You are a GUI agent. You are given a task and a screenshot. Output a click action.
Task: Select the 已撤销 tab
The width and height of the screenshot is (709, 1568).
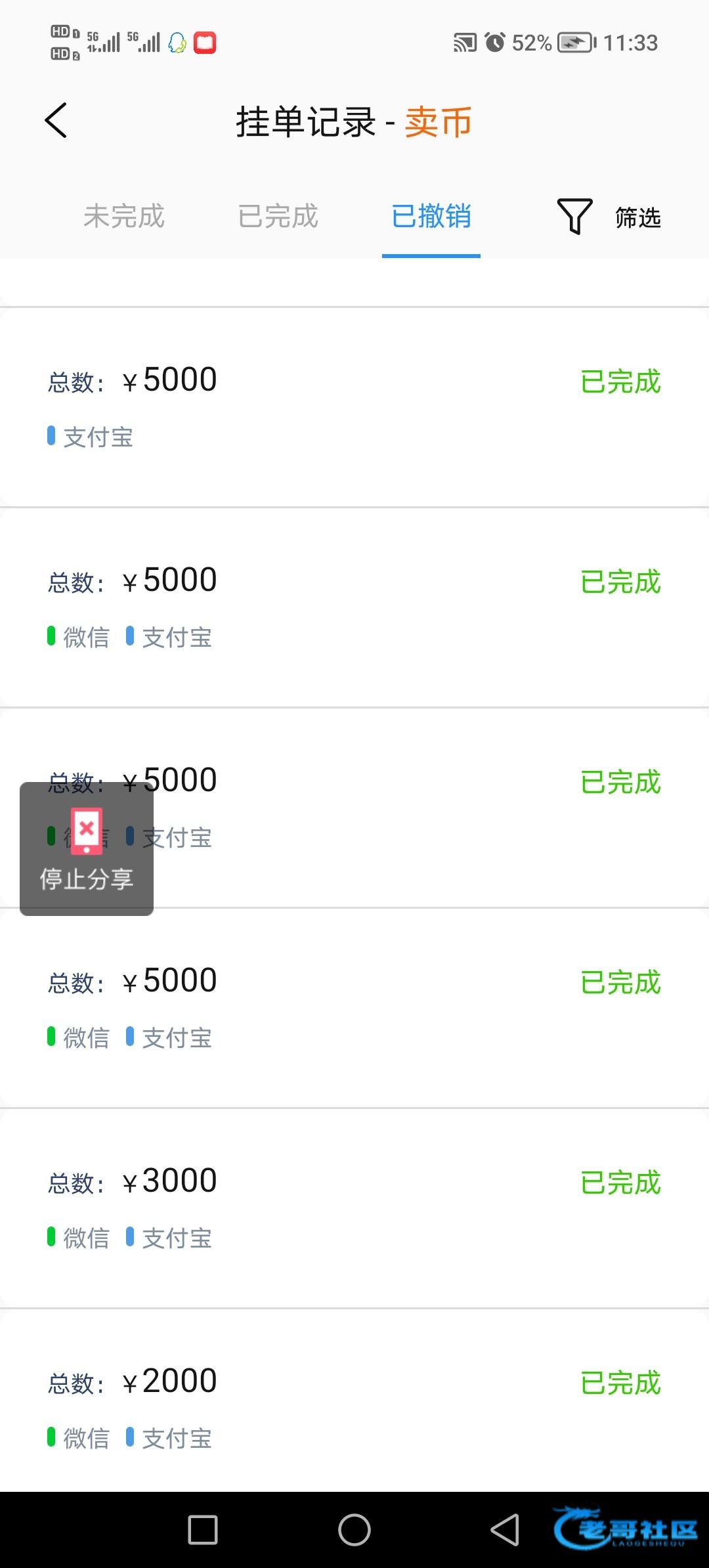[431, 216]
